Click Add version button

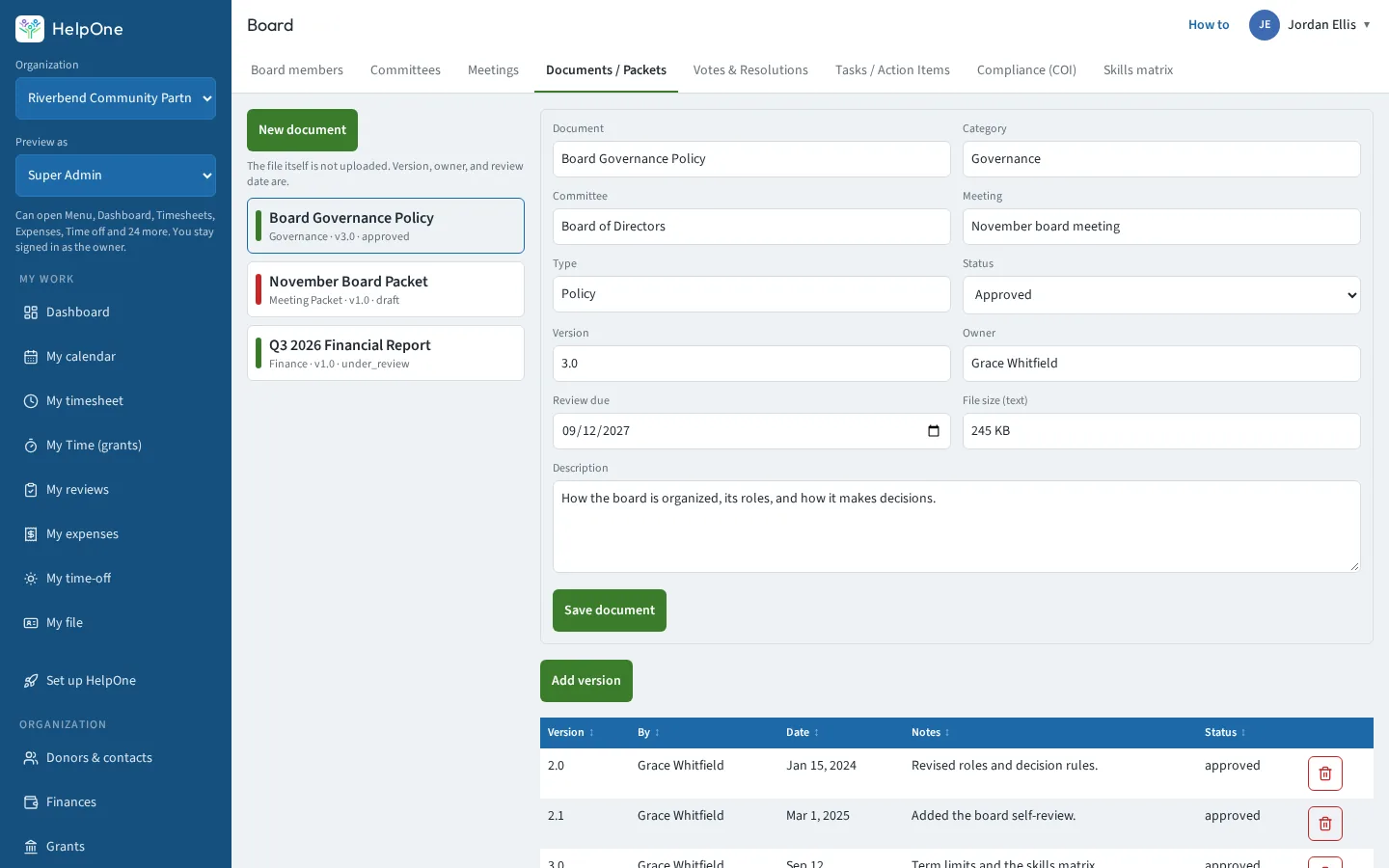(586, 681)
